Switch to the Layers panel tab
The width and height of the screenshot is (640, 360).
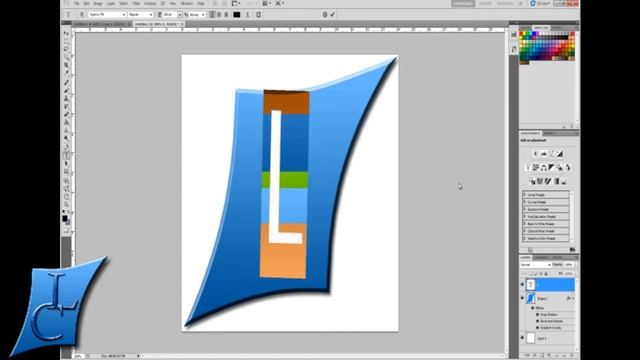tap(525, 258)
